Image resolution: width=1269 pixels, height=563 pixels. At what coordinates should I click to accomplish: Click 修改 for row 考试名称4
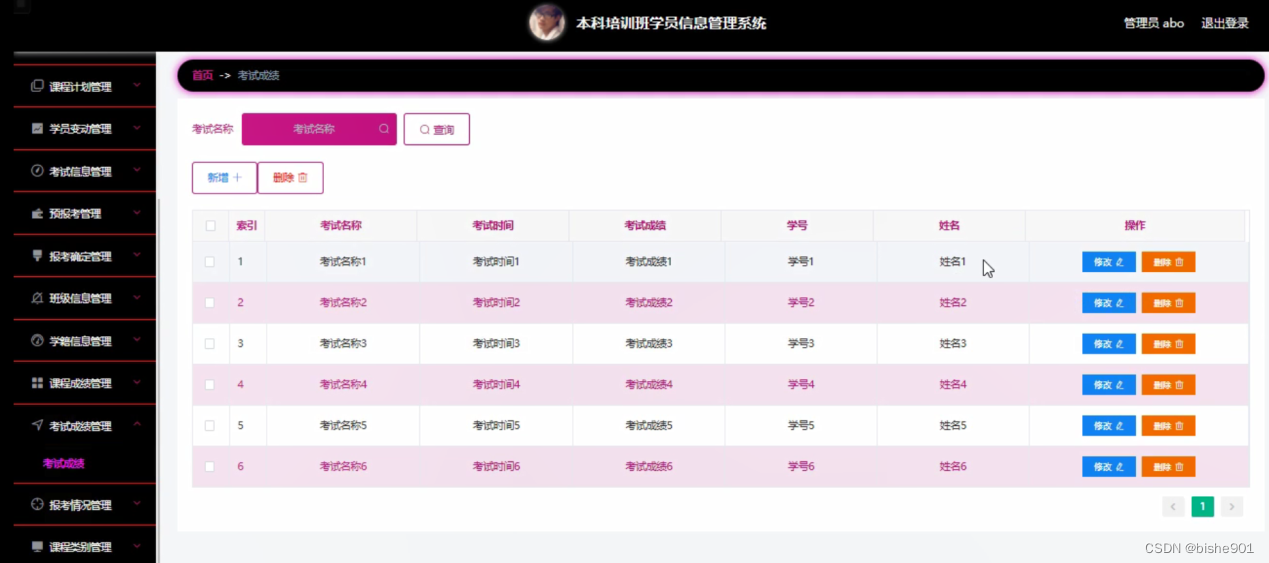point(1109,385)
